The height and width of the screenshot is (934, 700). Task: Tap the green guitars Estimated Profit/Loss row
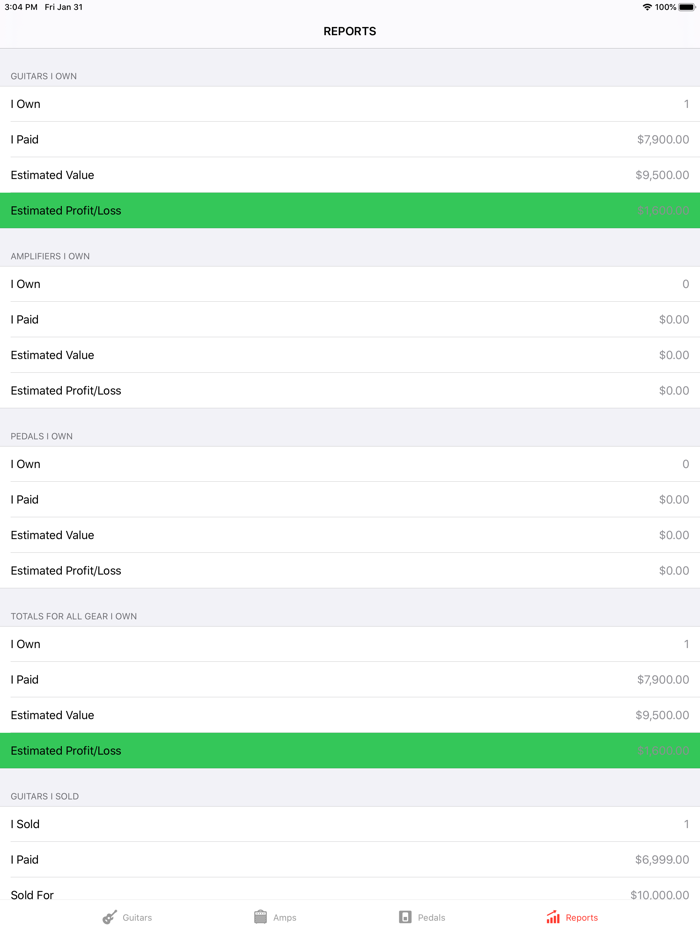click(x=350, y=211)
